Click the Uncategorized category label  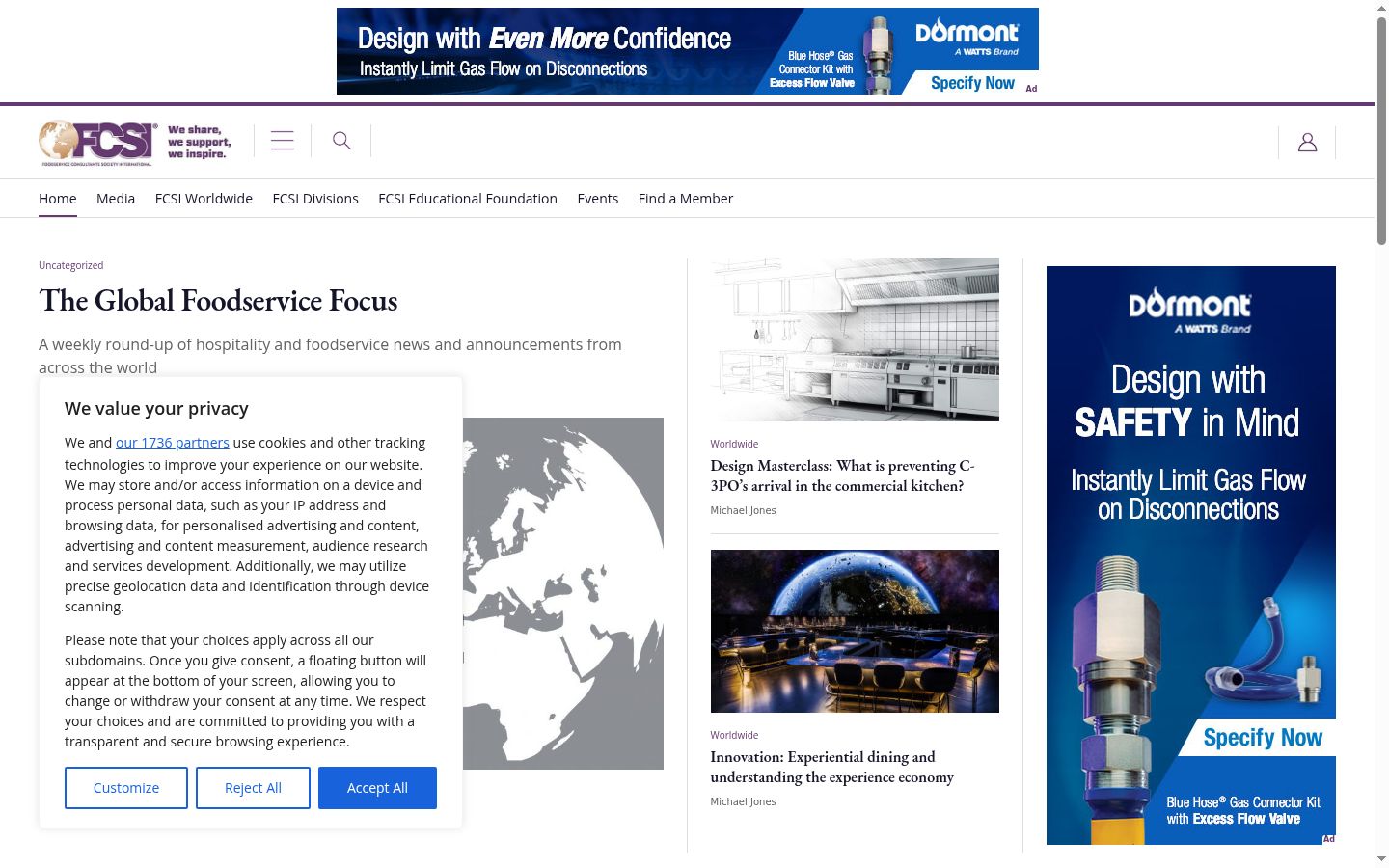tap(71, 265)
